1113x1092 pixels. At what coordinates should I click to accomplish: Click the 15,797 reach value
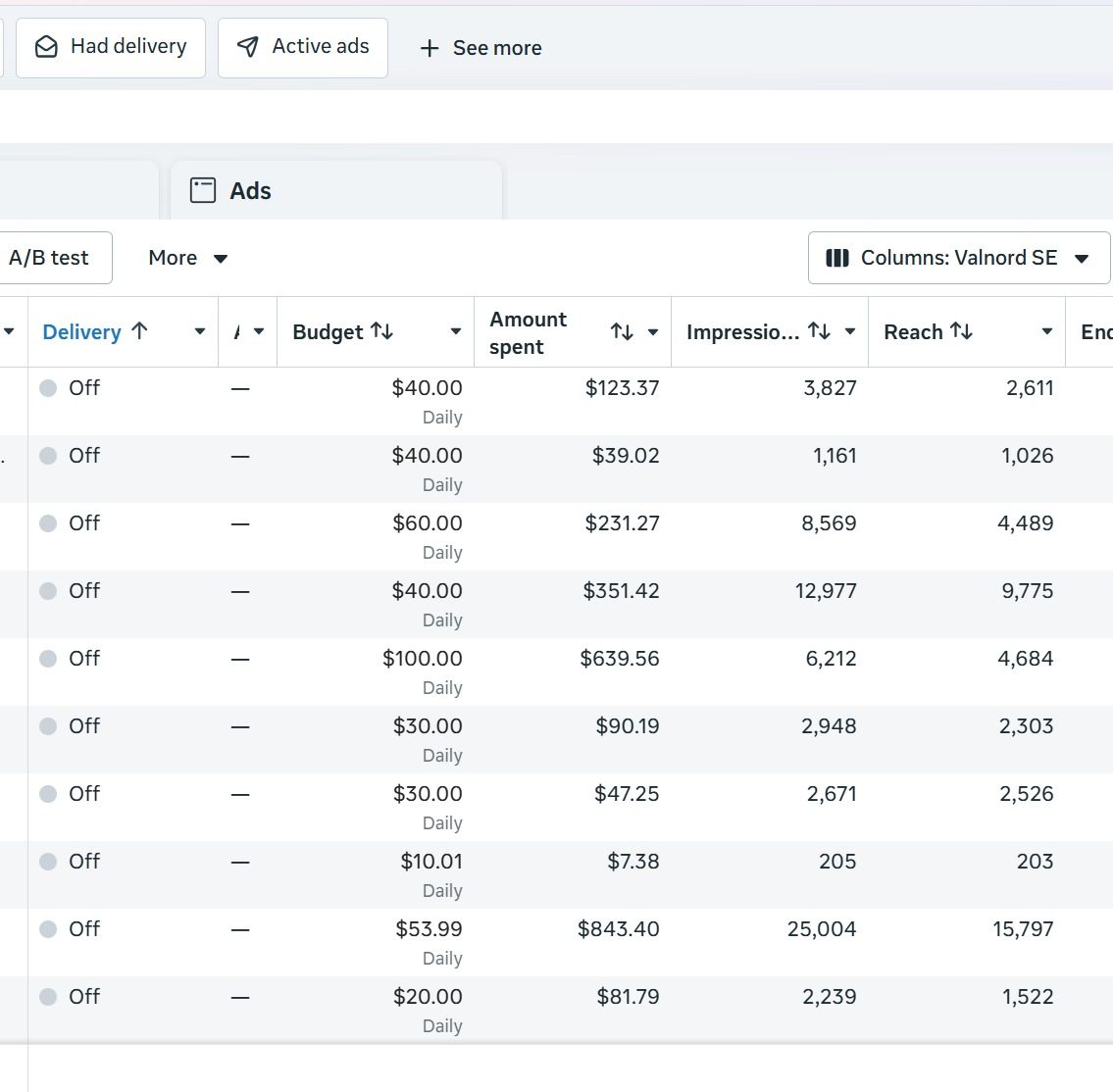coord(1023,929)
